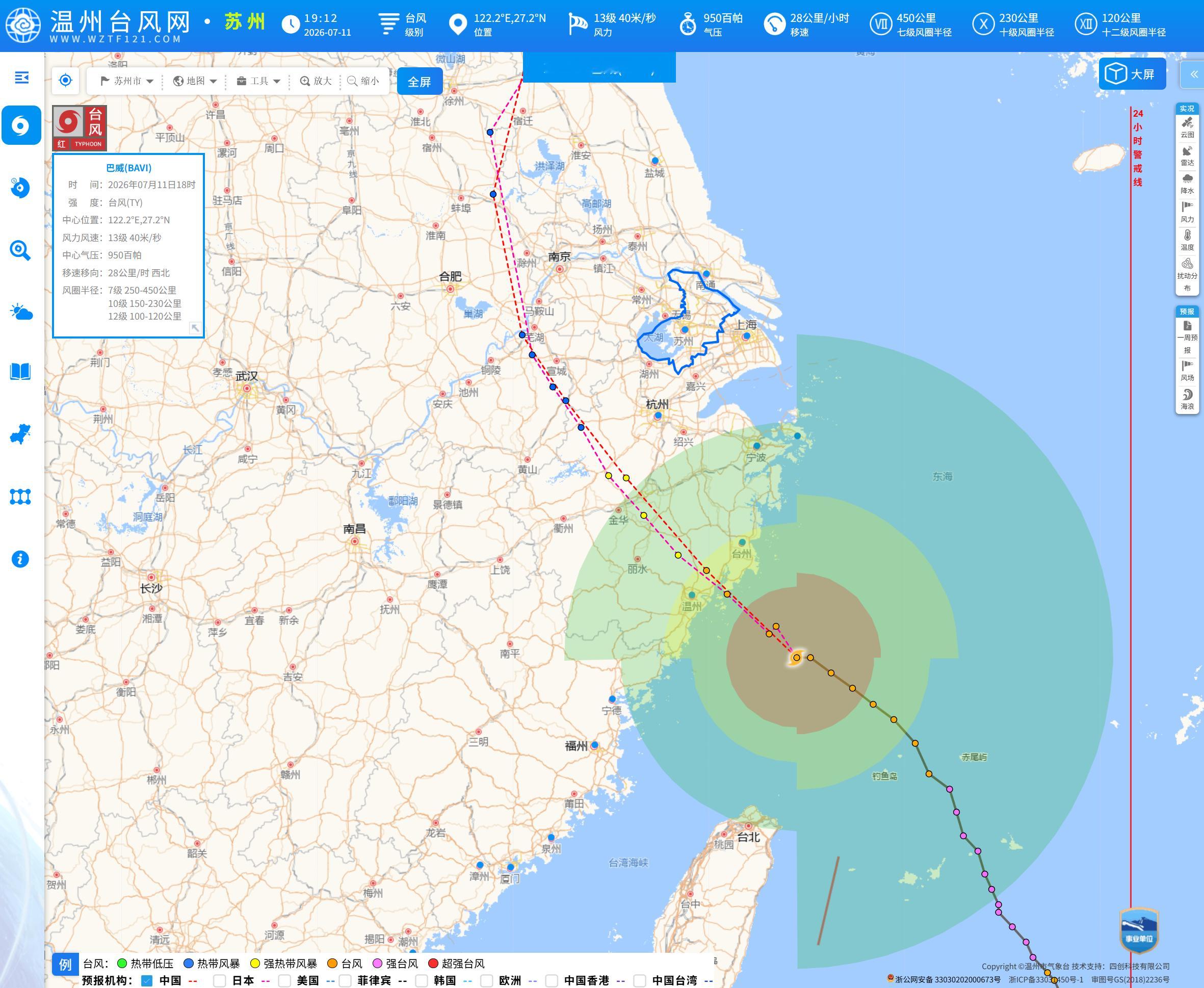Expand the 苏州市 city dropdown
The width and height of the screenshot is (1204, 988).
pyautogui.click(x=127, y=81)
